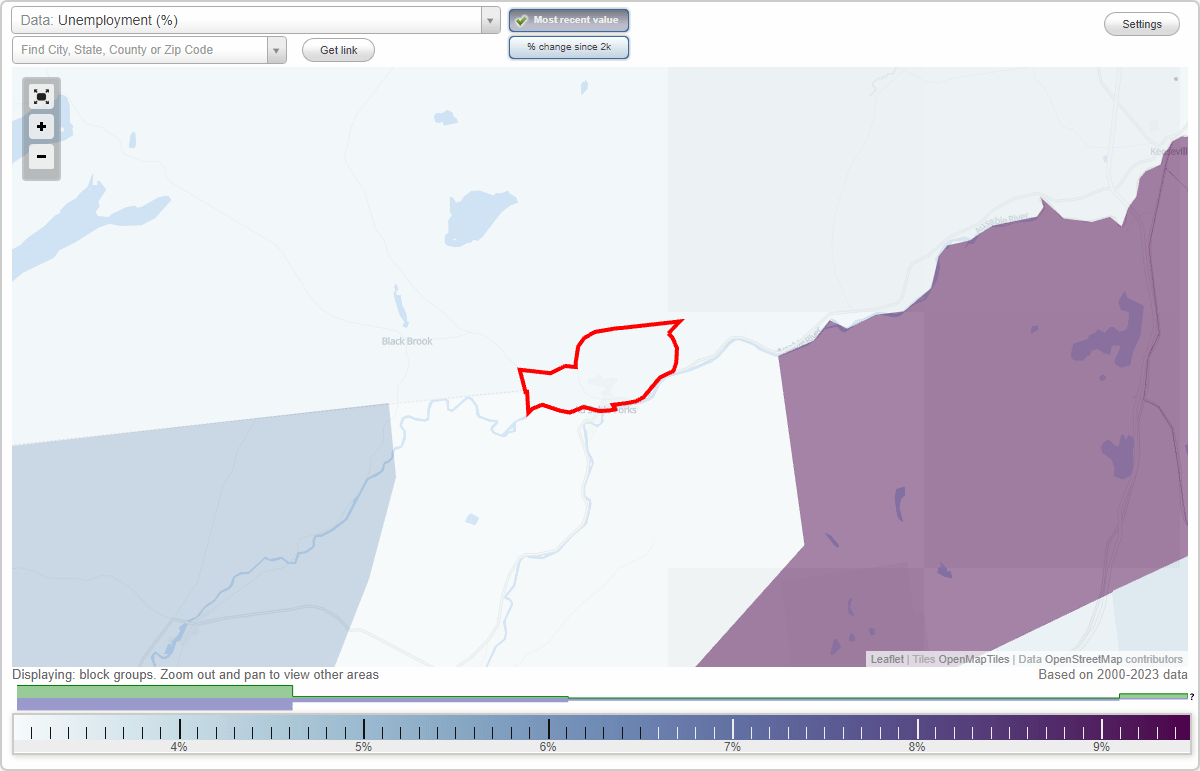This screenshot has height=771, width=1200.
Task: Click the fullscreen map icon
Action: pos(41,96)
